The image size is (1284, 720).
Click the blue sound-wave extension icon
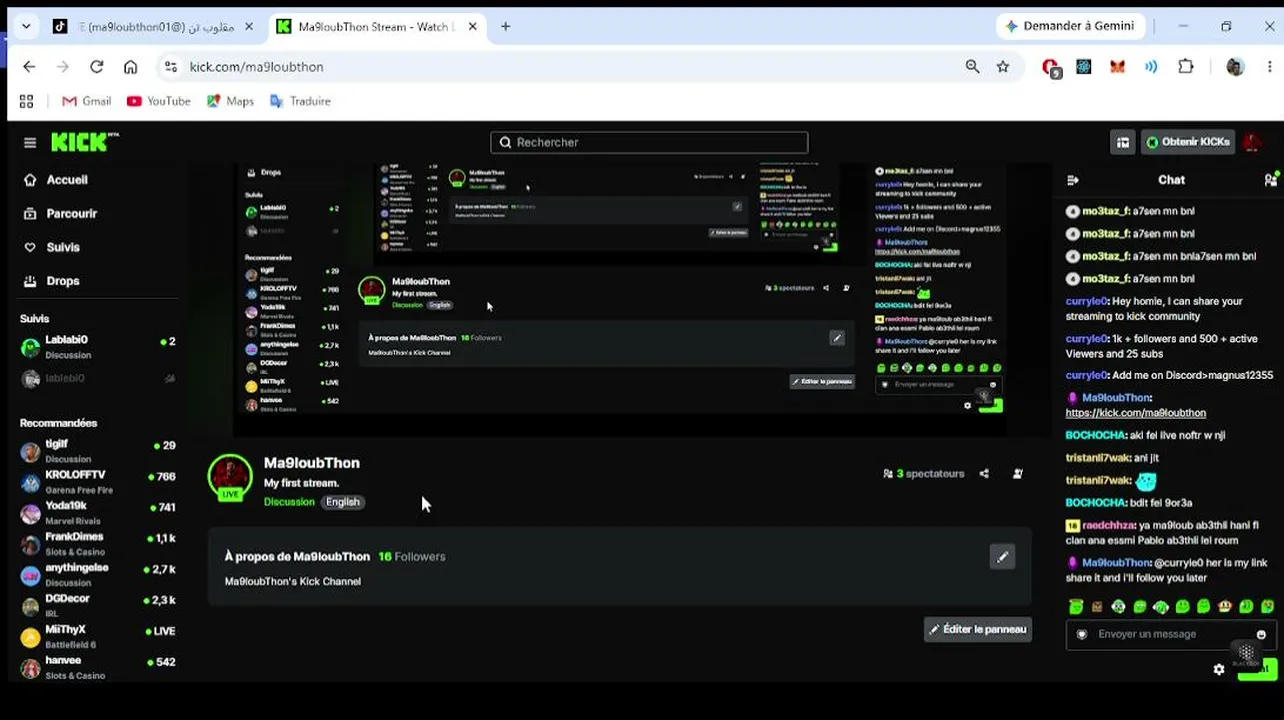click(1152, 67)
